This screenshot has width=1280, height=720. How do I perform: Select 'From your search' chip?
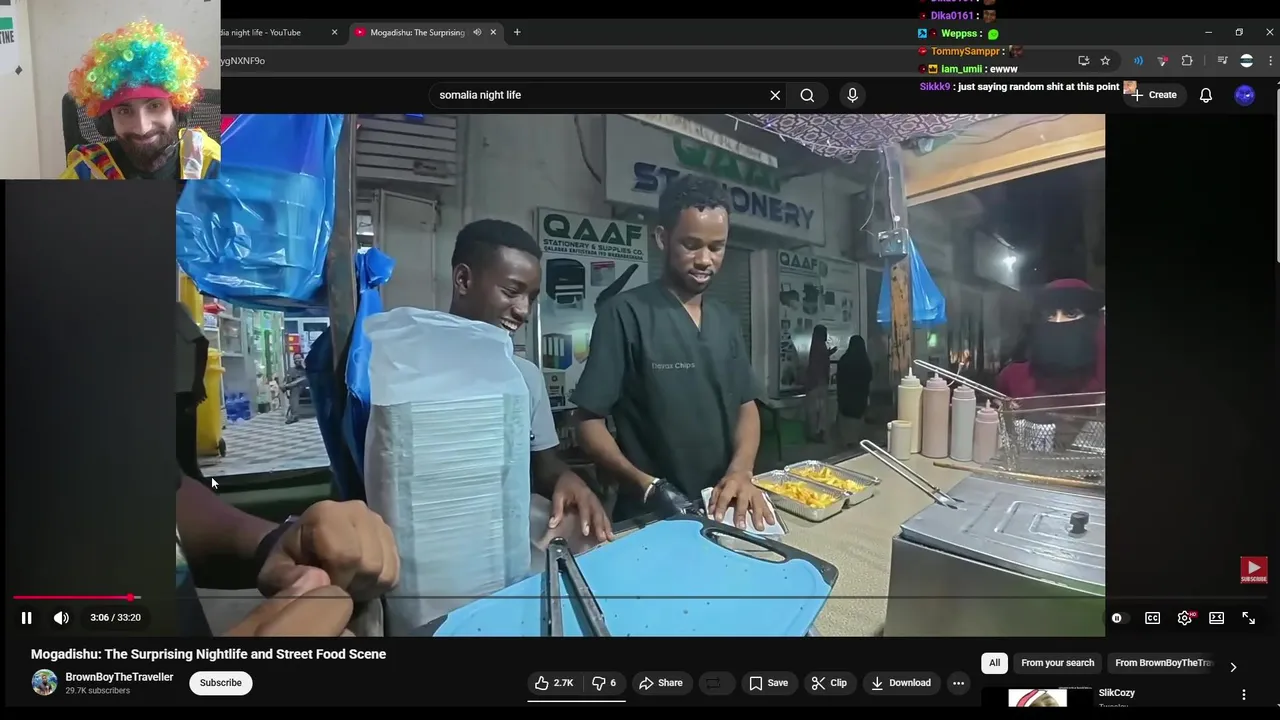pyautogui.click(x=1057, y=663)
